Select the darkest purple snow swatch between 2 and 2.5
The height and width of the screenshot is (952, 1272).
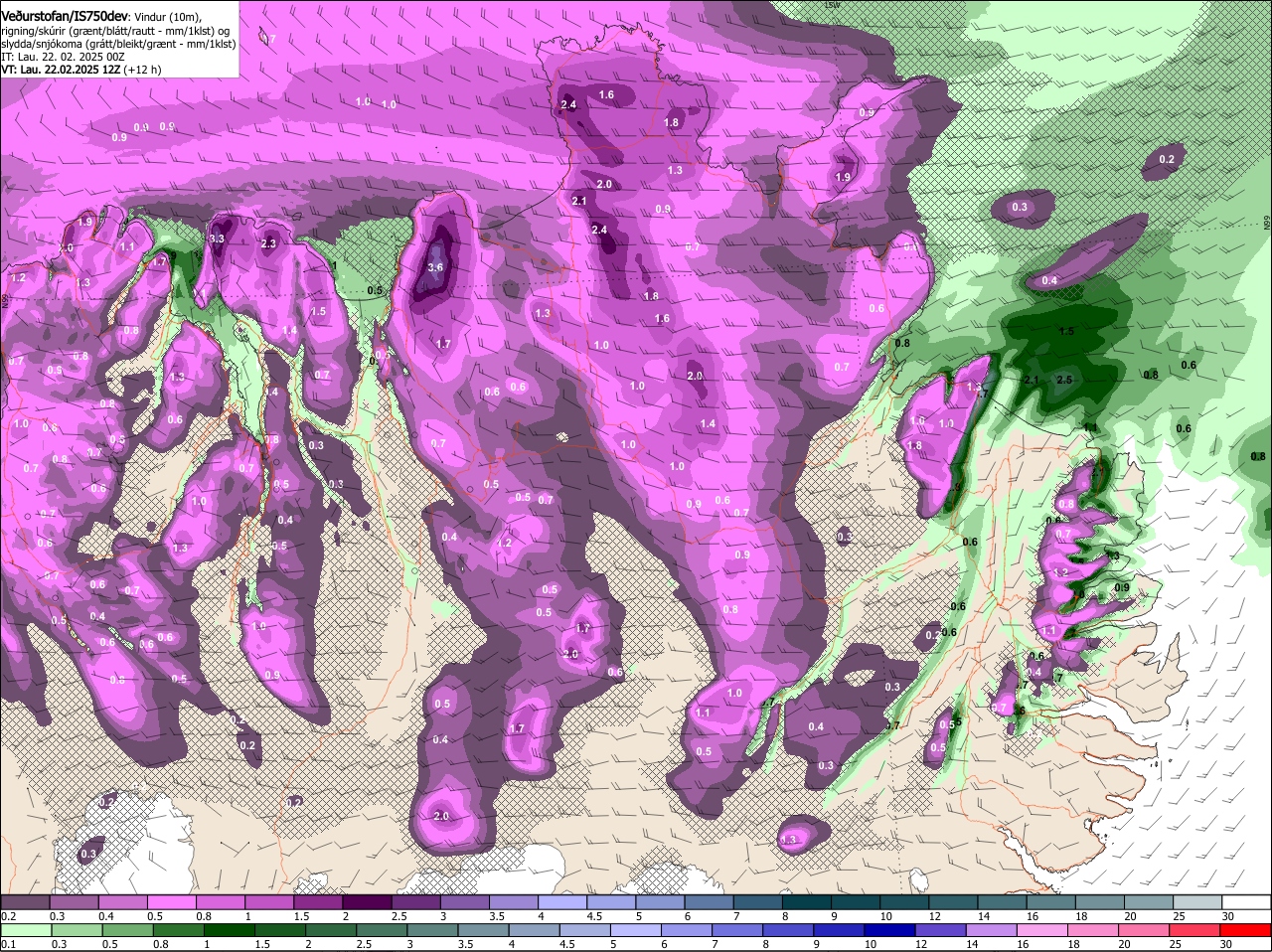[x=366, y=901]
